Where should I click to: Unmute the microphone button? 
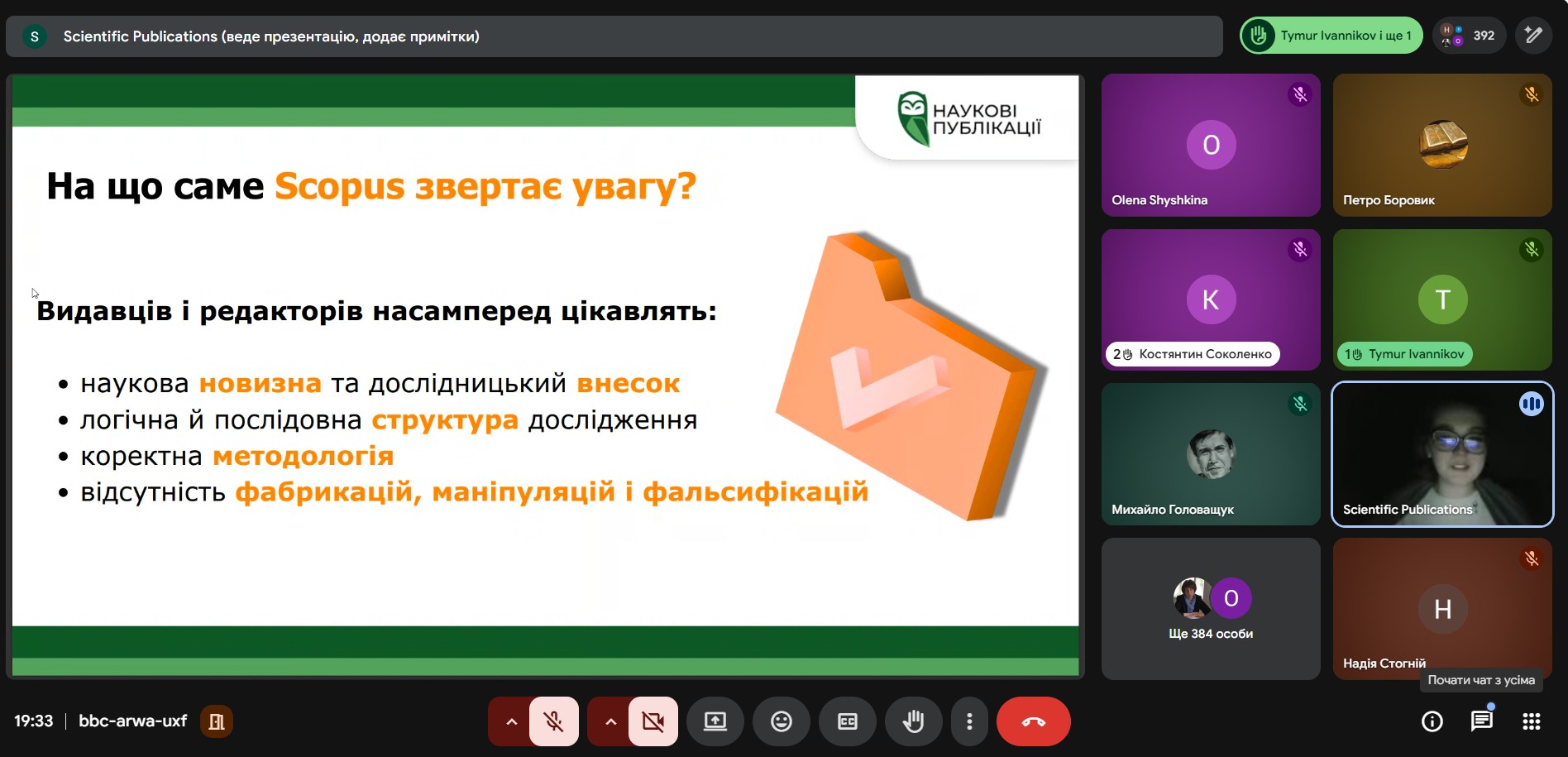click(x=553, y=721)
